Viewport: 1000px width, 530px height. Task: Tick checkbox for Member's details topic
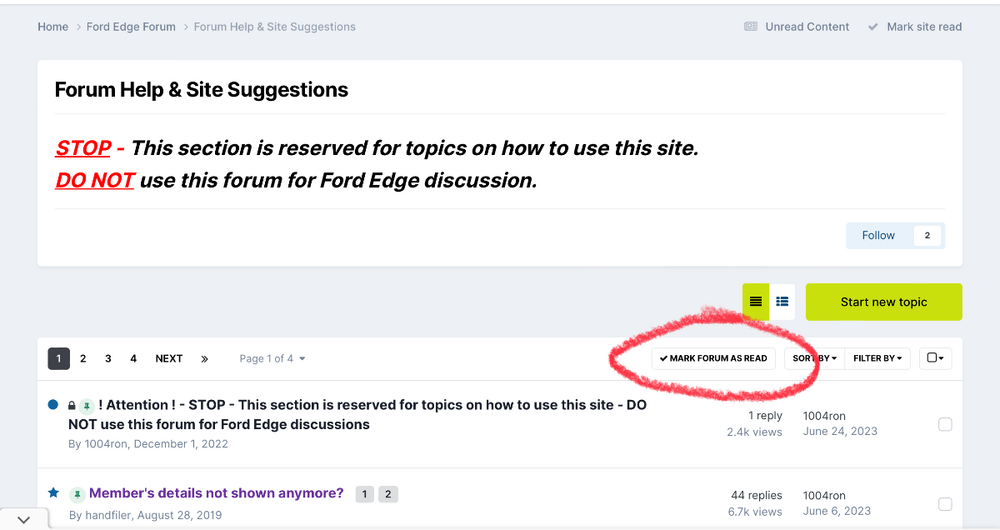[x=945, y=504]
